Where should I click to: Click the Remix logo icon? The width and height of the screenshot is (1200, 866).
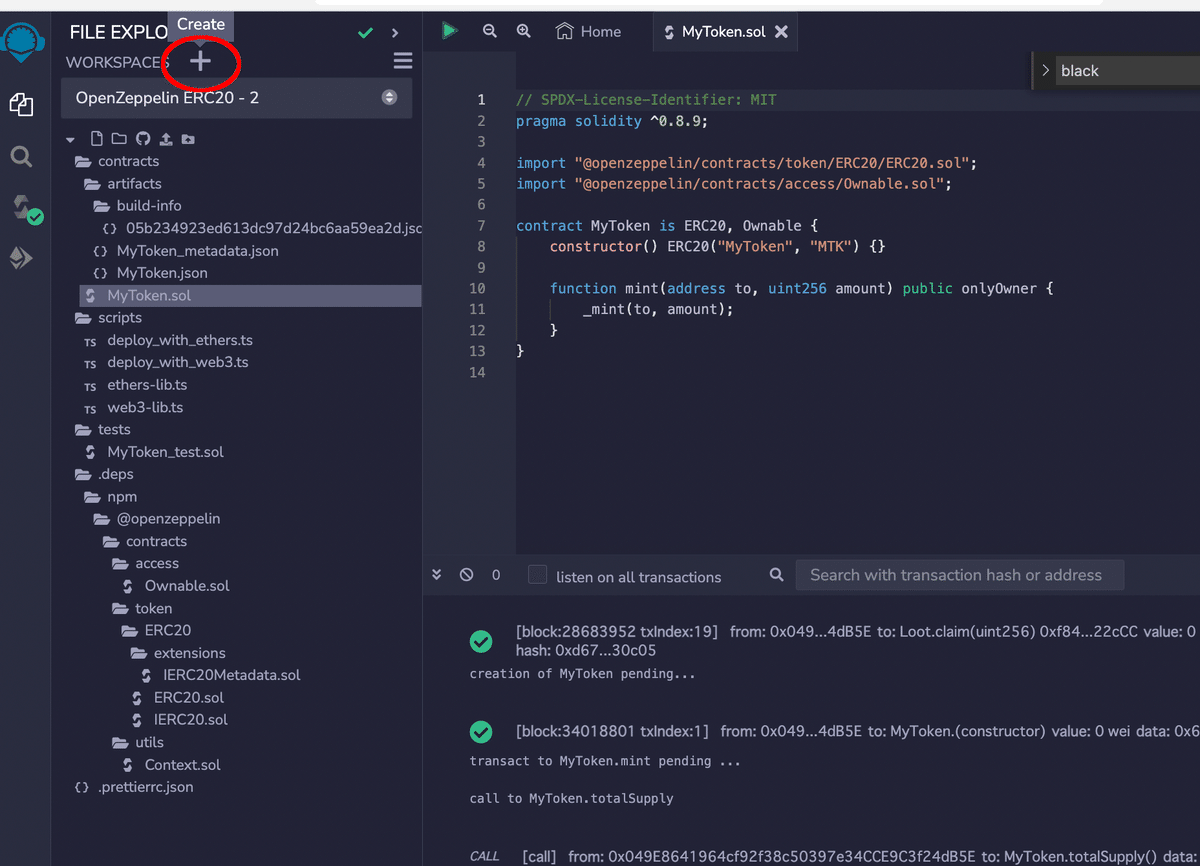click(20, 43)
